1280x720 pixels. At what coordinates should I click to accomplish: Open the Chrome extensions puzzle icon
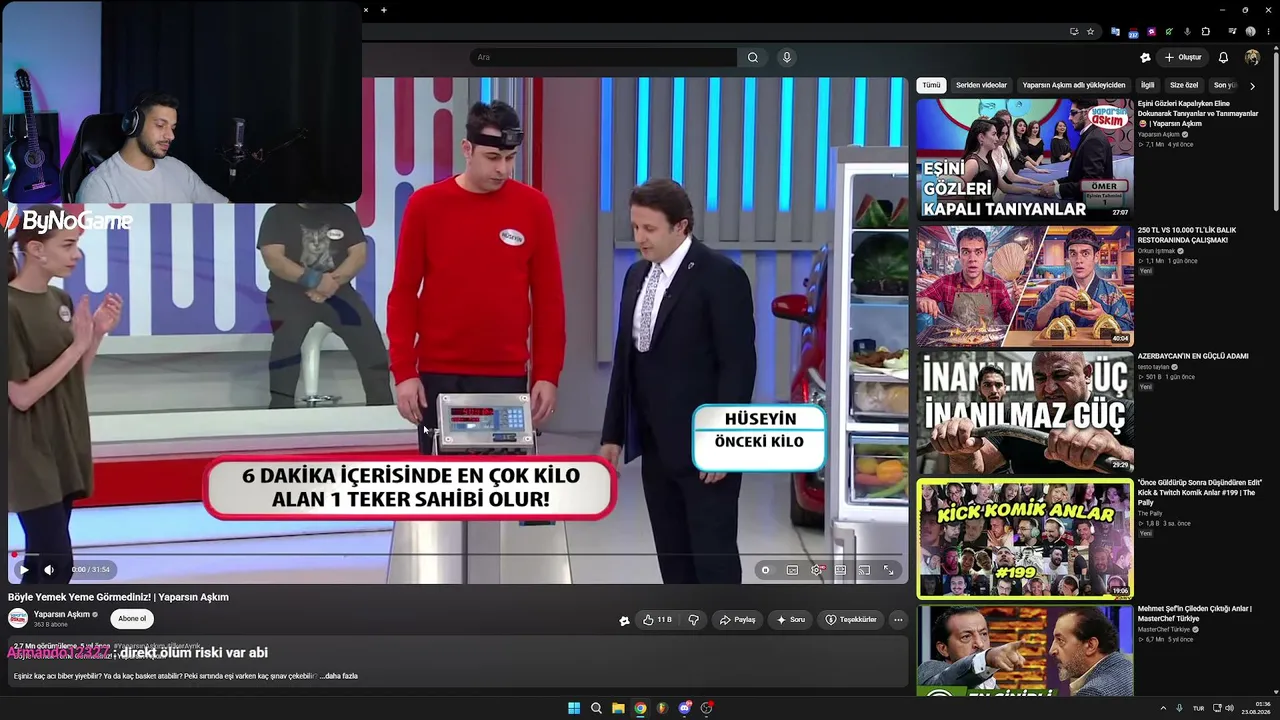(x=1206, y=31)
